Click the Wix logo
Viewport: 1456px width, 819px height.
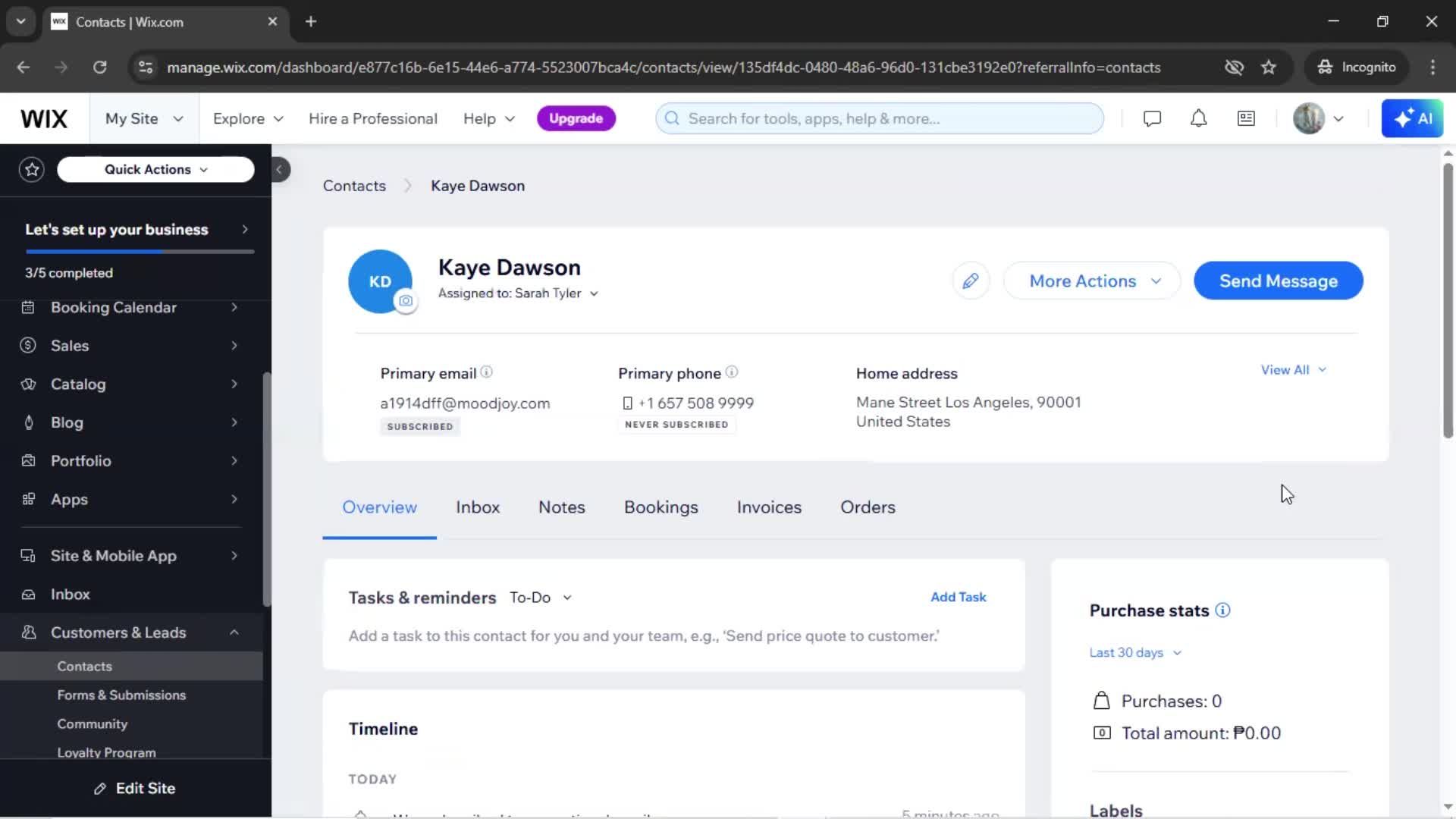(x=44, y=119)
